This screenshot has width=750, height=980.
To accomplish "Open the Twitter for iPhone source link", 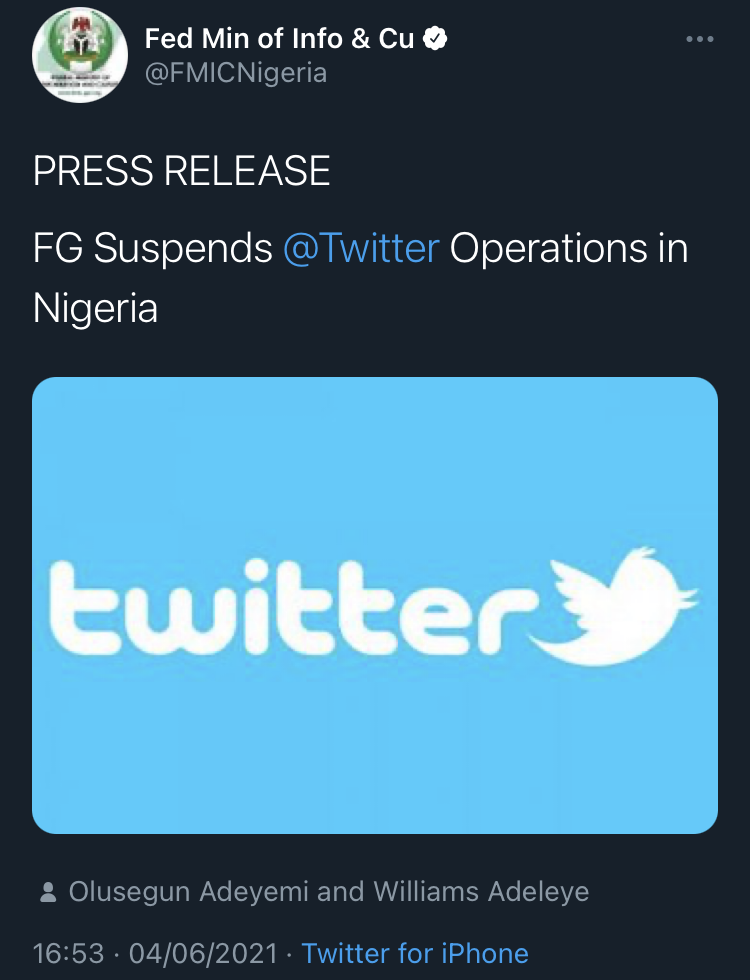I will tap(415, 954).
